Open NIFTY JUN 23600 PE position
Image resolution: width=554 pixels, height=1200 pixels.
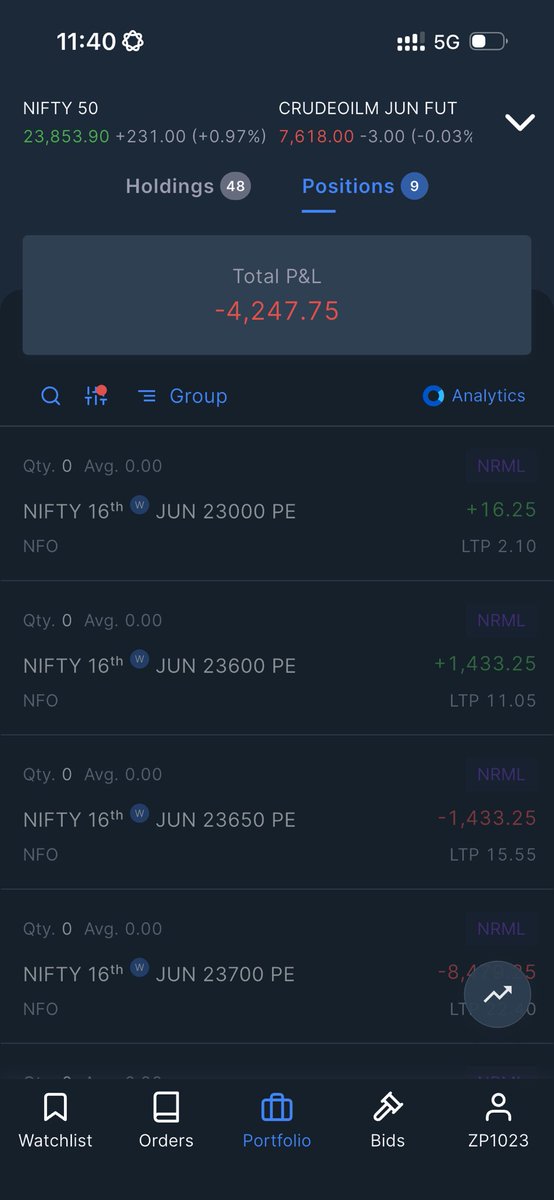click(277, 658)
